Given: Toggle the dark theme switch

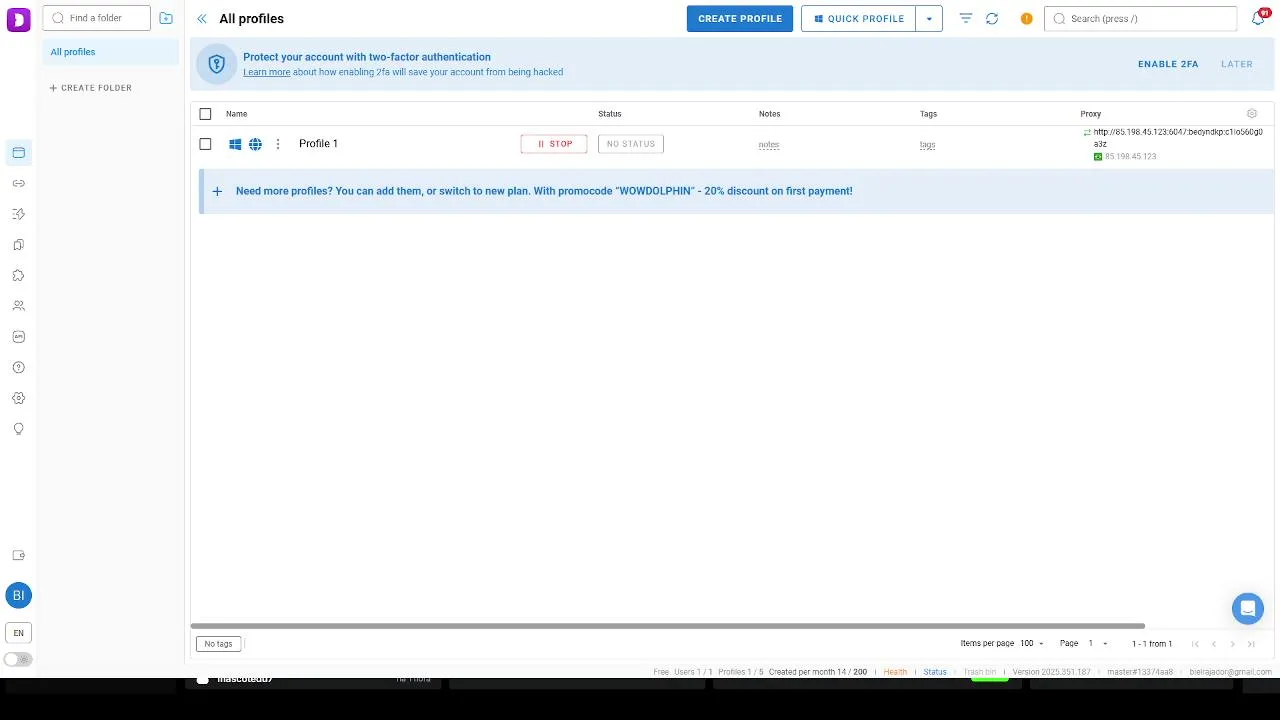Looking at the screenshot, I should 18,659.
